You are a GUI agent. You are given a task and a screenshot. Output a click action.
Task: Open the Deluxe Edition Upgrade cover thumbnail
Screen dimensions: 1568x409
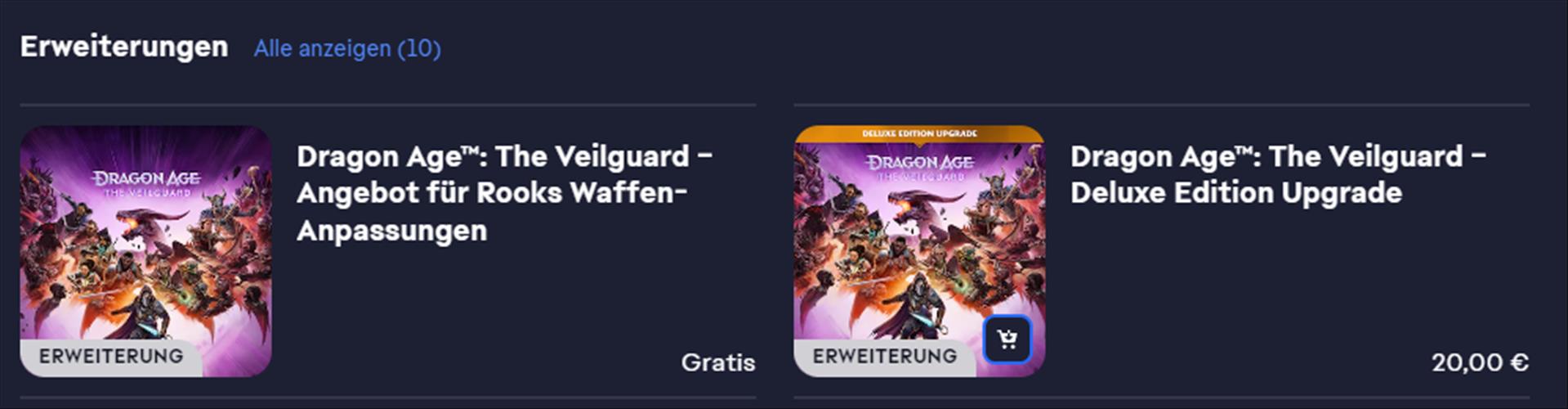920,251
